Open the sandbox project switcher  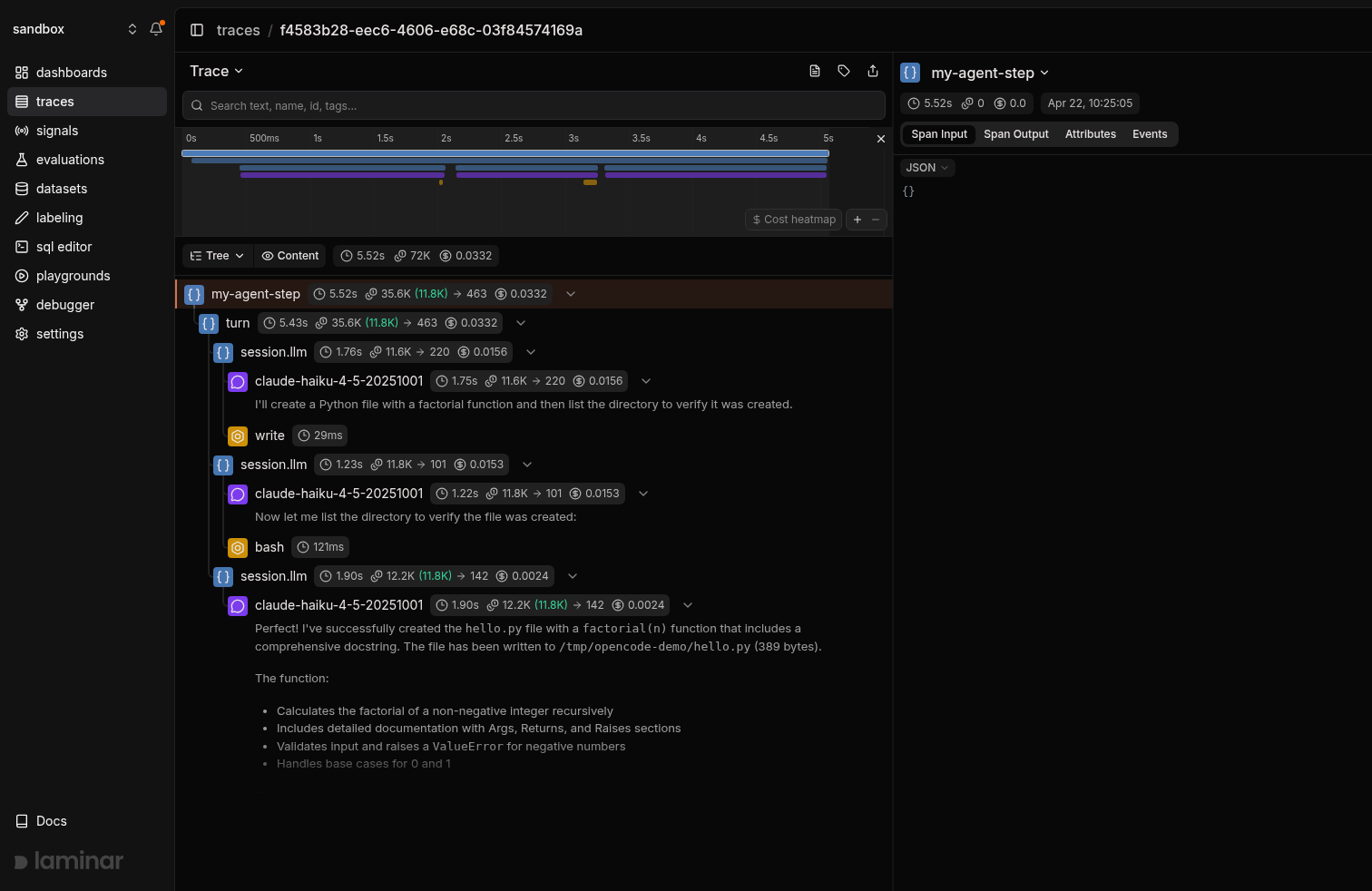coord(74,29)
